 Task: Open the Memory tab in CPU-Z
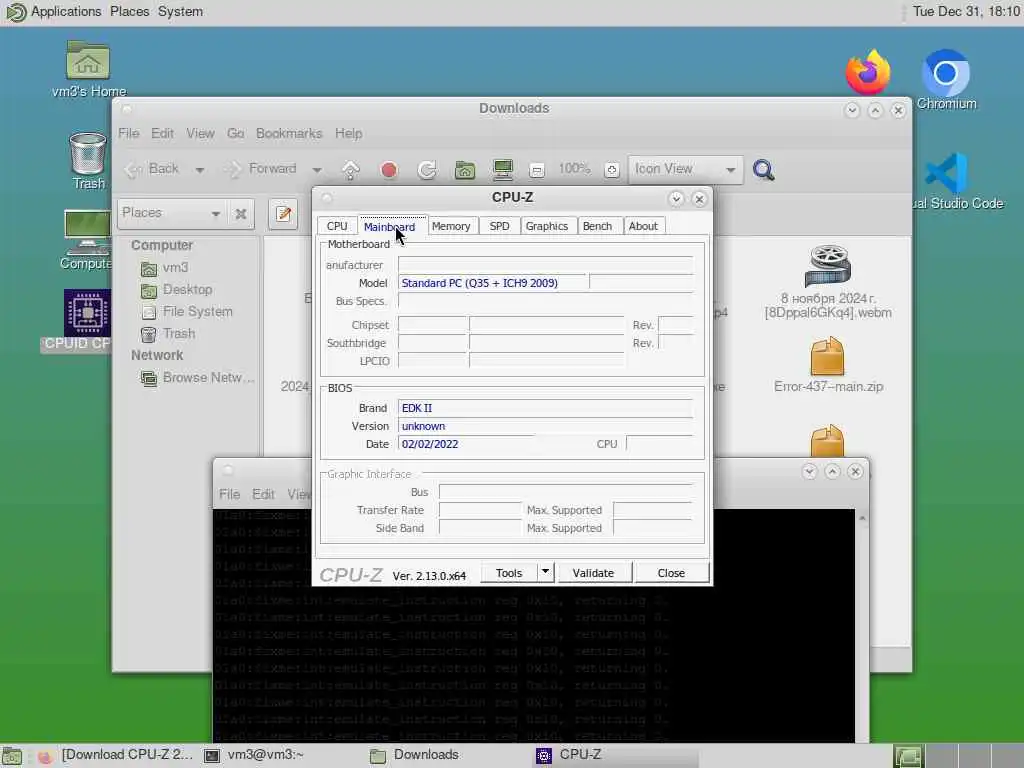(x=451, y=226)
